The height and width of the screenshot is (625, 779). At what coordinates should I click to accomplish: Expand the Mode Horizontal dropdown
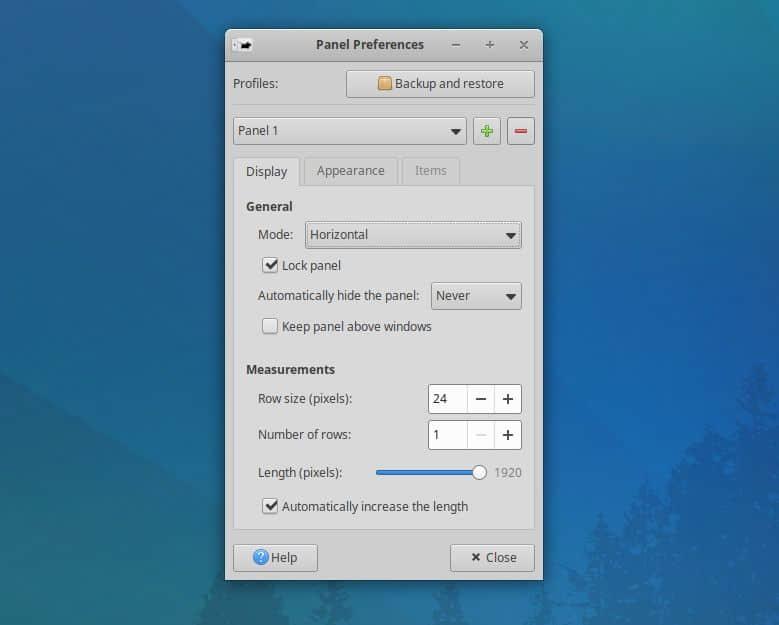pyautogui.click(x=413, y=235)
